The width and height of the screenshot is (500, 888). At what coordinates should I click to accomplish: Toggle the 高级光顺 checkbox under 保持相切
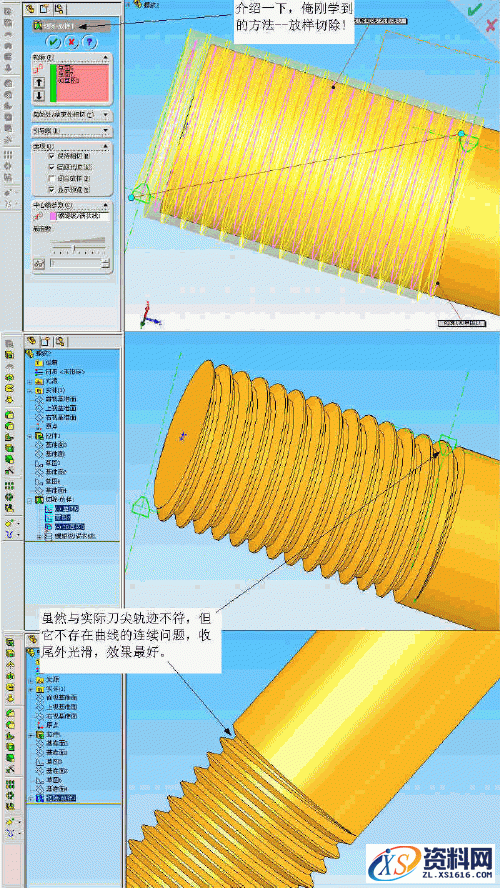coord(52,166)
